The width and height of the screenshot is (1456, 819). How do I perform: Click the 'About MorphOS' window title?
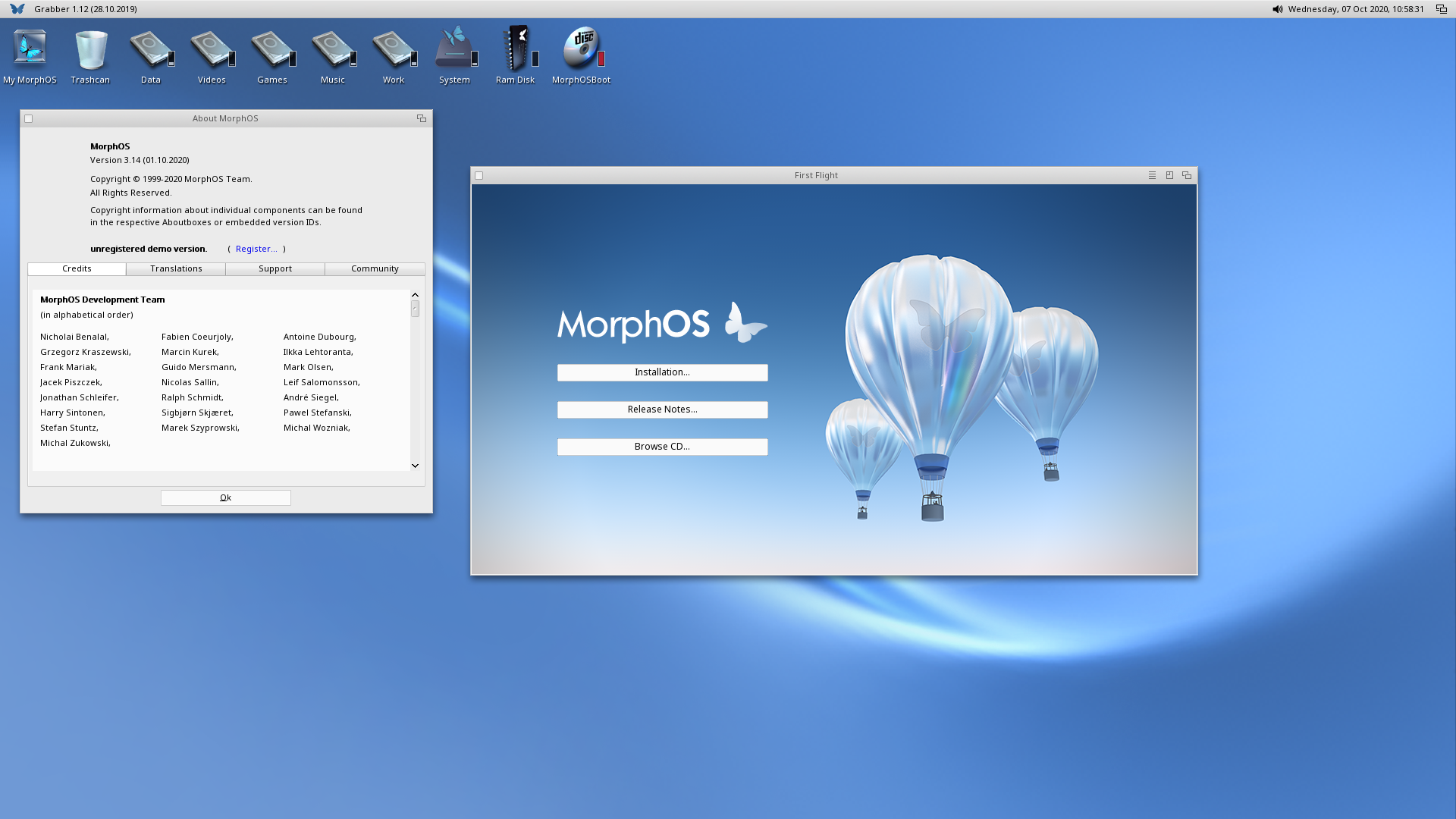tap(225, 118)
